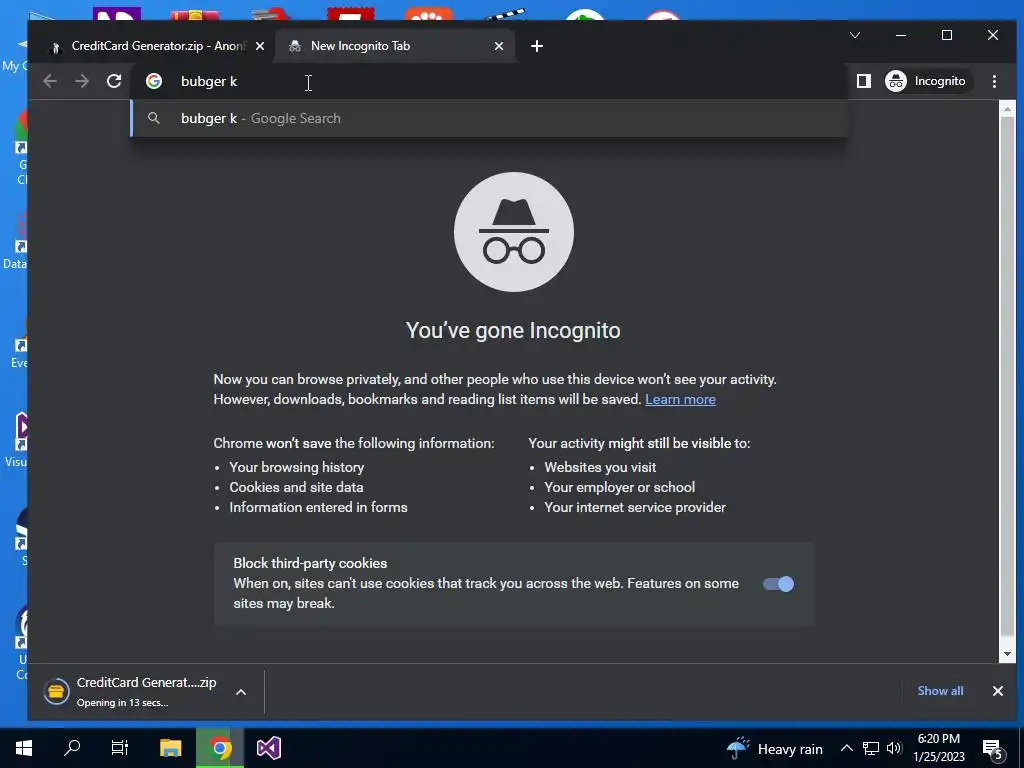Click the page scrollbar down arrow
The width and height of the screenshot is (1024, 768).
[1007, 654]
